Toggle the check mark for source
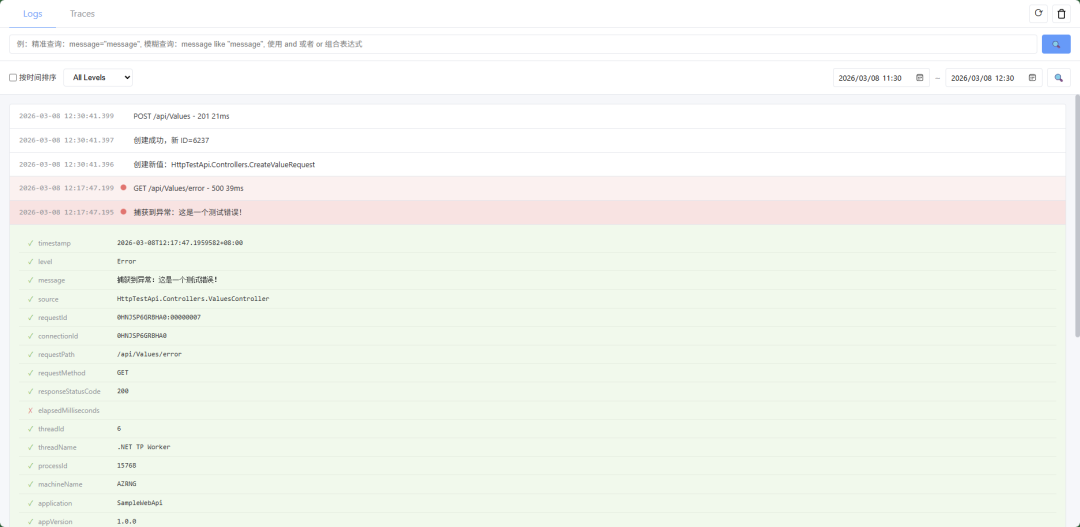1080x527 pixels. click(30, 299)
